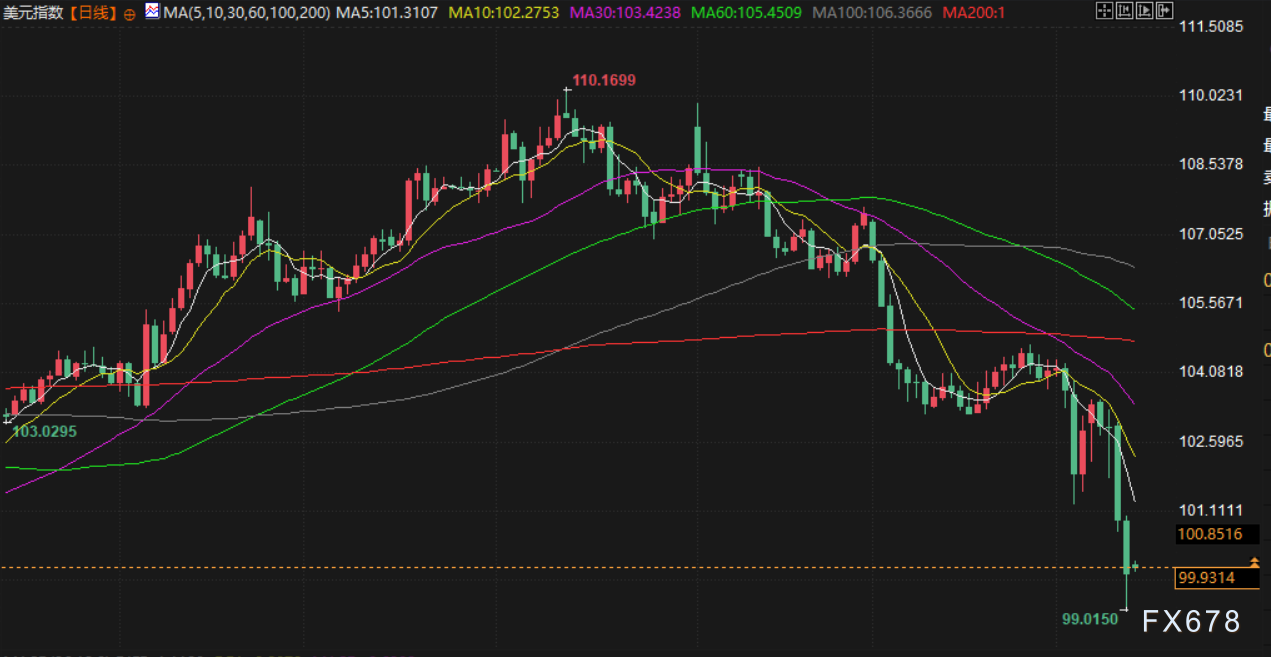Screen dimensions: 1271x657
Task: Select the magenta MA30 value label
Action: pos(625,13)
